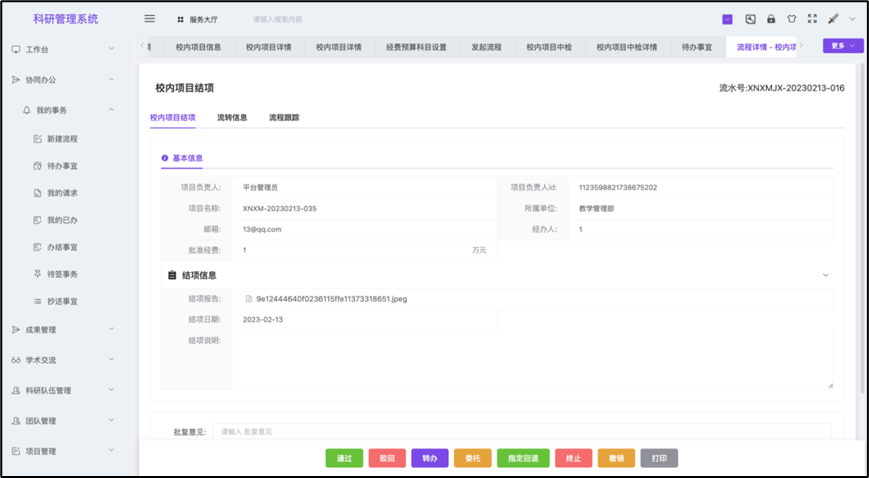
Task: Click the lock screen icon
Action: [x=771, y=19]
